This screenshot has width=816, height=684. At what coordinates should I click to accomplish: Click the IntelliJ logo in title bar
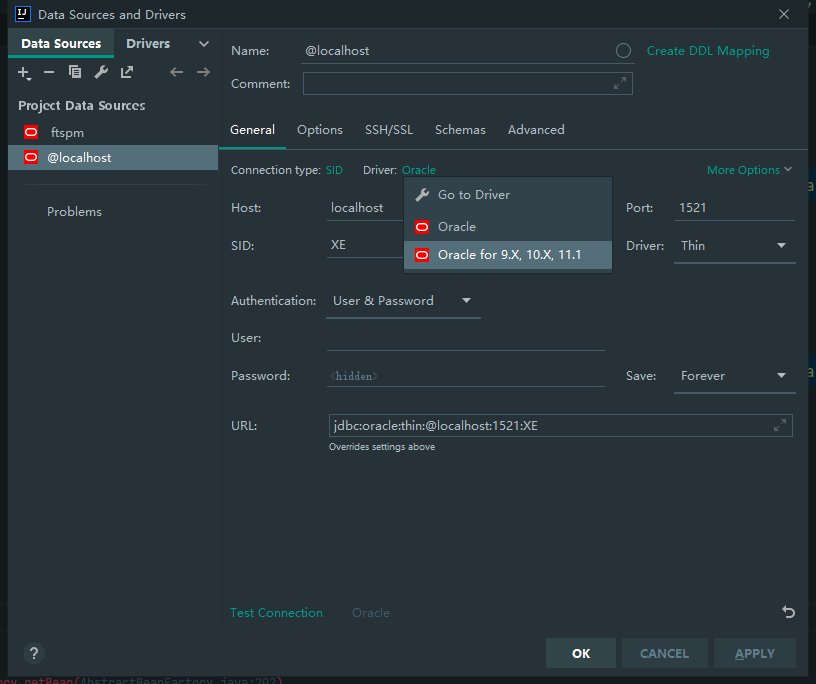coord(23,14)
